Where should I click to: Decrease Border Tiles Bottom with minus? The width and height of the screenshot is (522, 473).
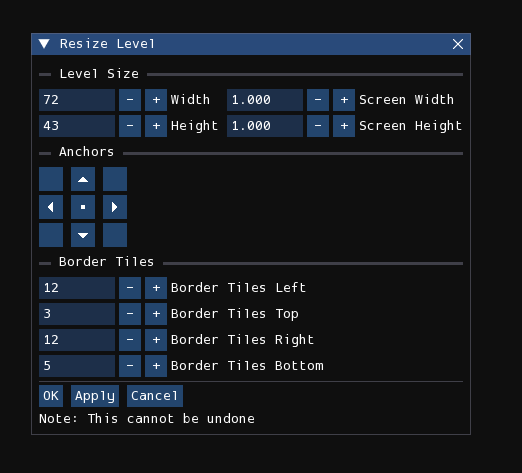click(x=130, y=366)
